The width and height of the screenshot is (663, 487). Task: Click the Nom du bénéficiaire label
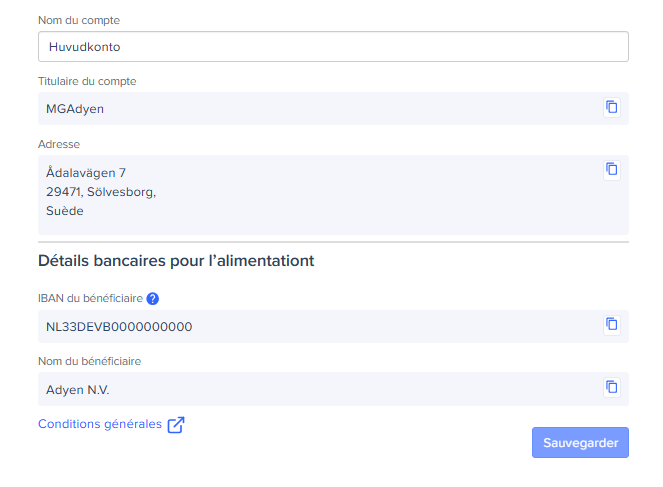click(90, 361)
